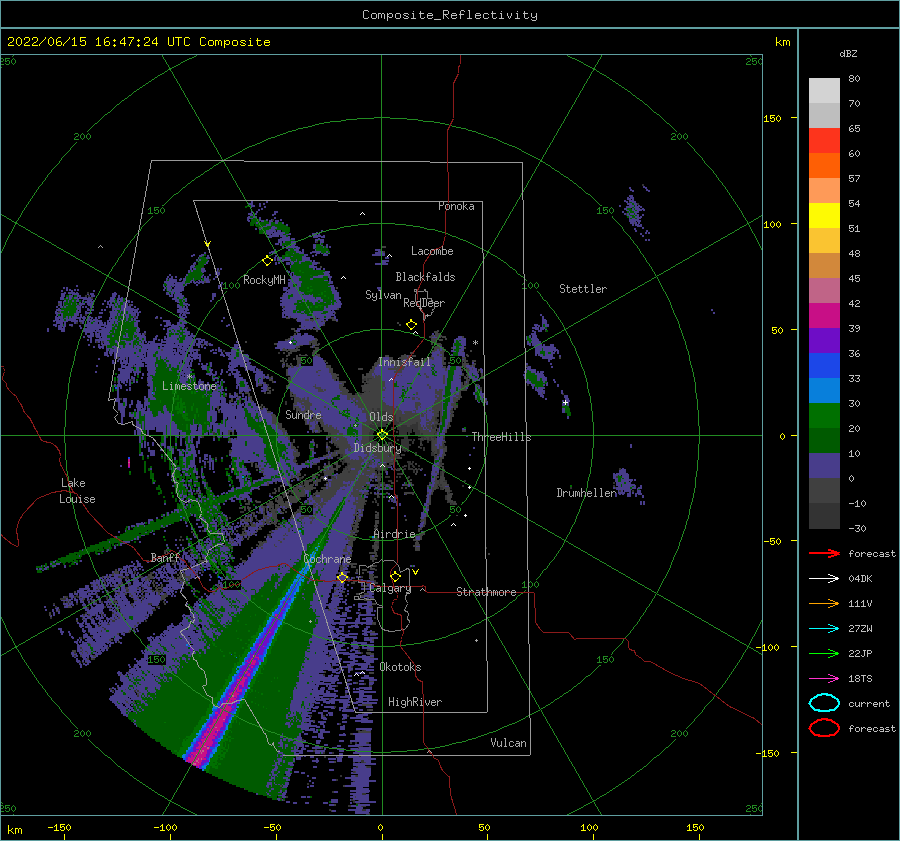Click the Airdrie city label
The width and height of the screenshot is (900, 841).
394,534
